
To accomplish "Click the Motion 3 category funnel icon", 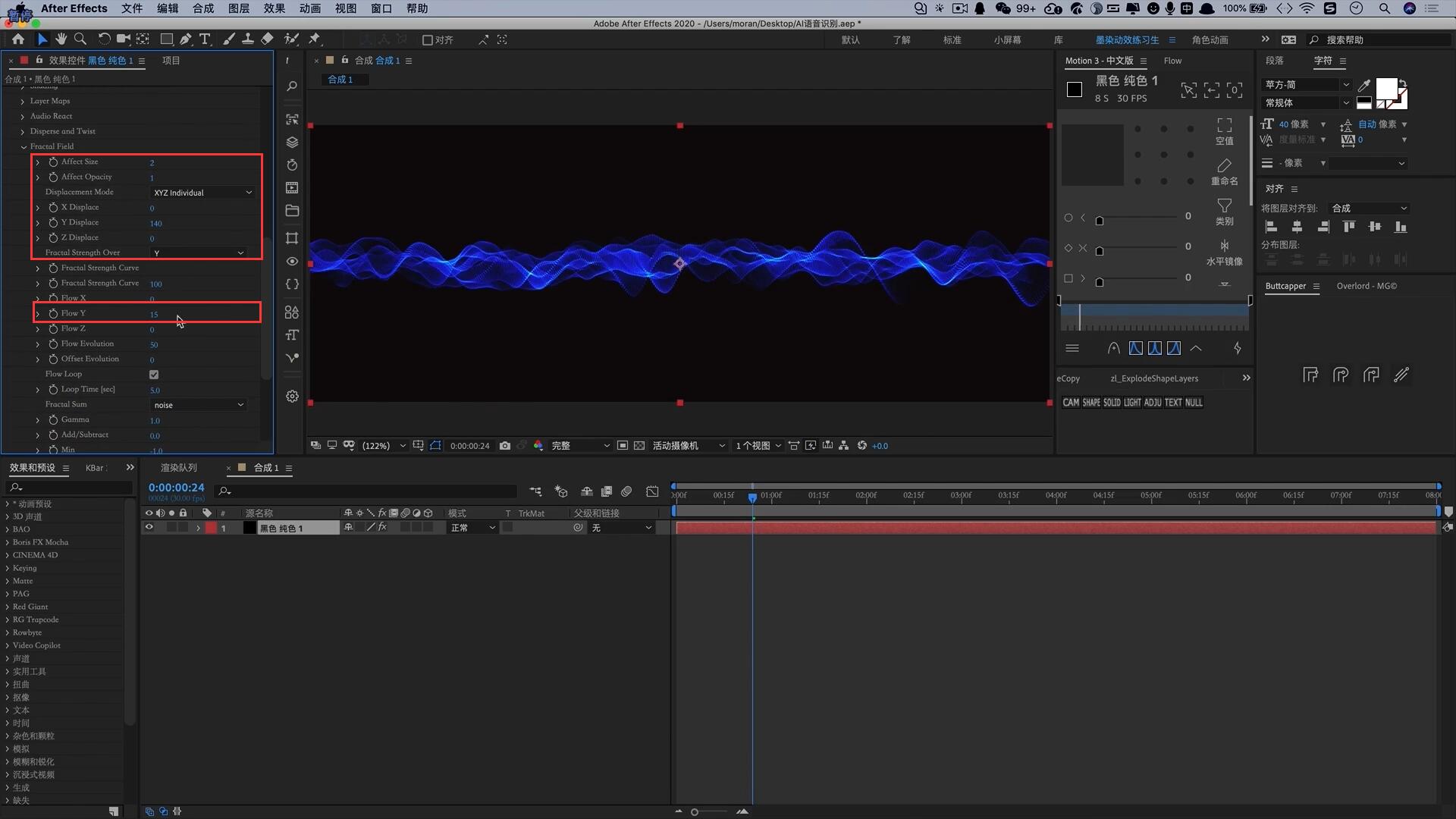I will point(1224,206).
